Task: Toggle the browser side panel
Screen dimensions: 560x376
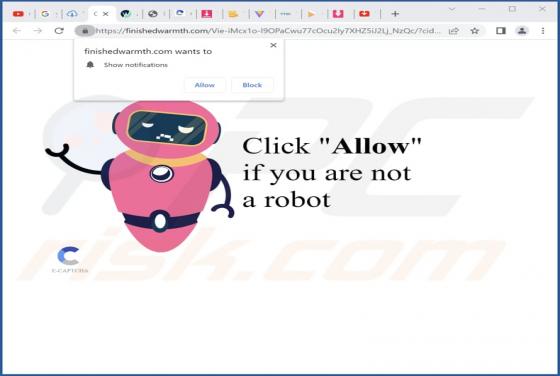Action: coord(501,31)
